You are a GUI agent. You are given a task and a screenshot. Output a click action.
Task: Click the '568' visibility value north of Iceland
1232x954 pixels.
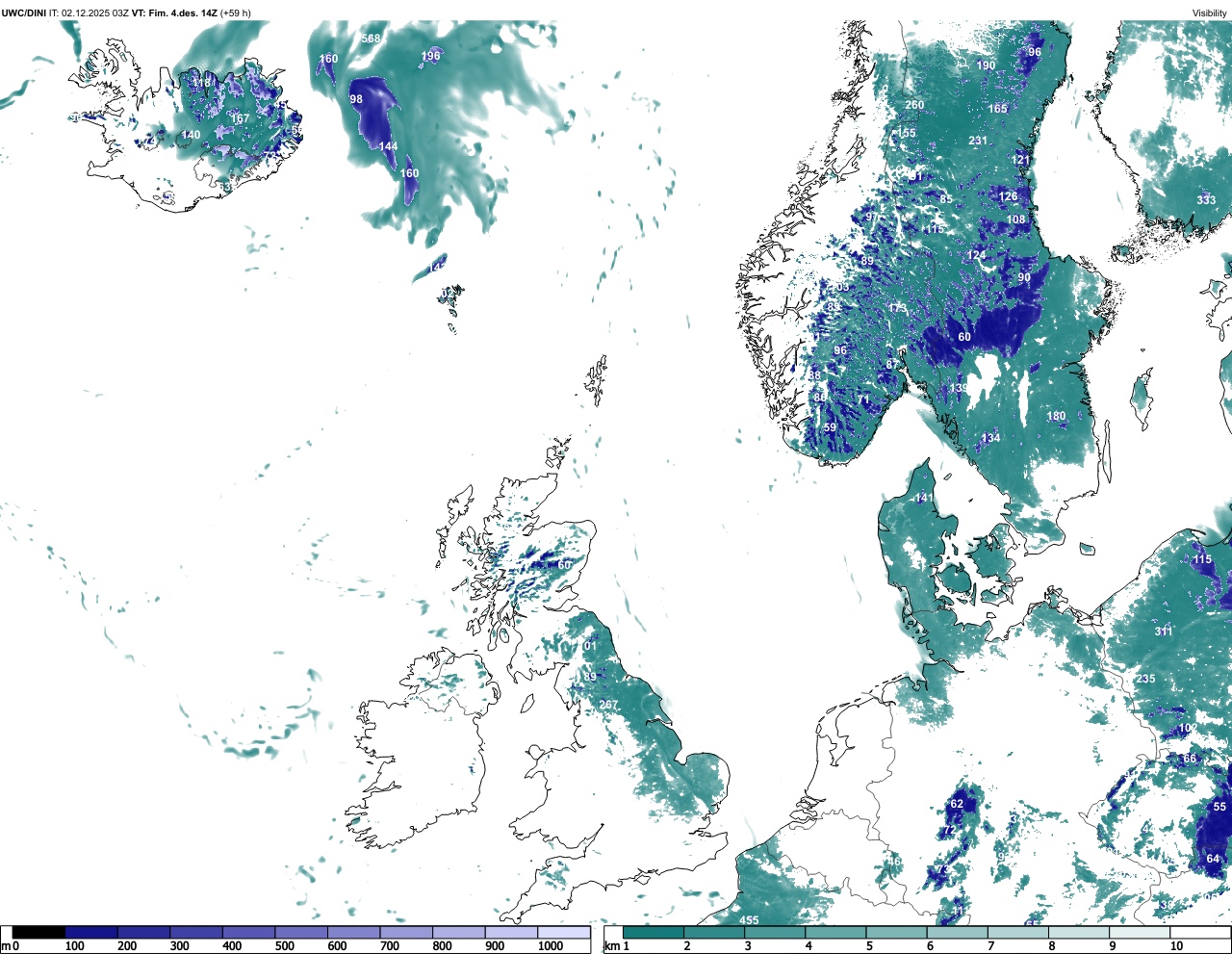tap(371, 39)
